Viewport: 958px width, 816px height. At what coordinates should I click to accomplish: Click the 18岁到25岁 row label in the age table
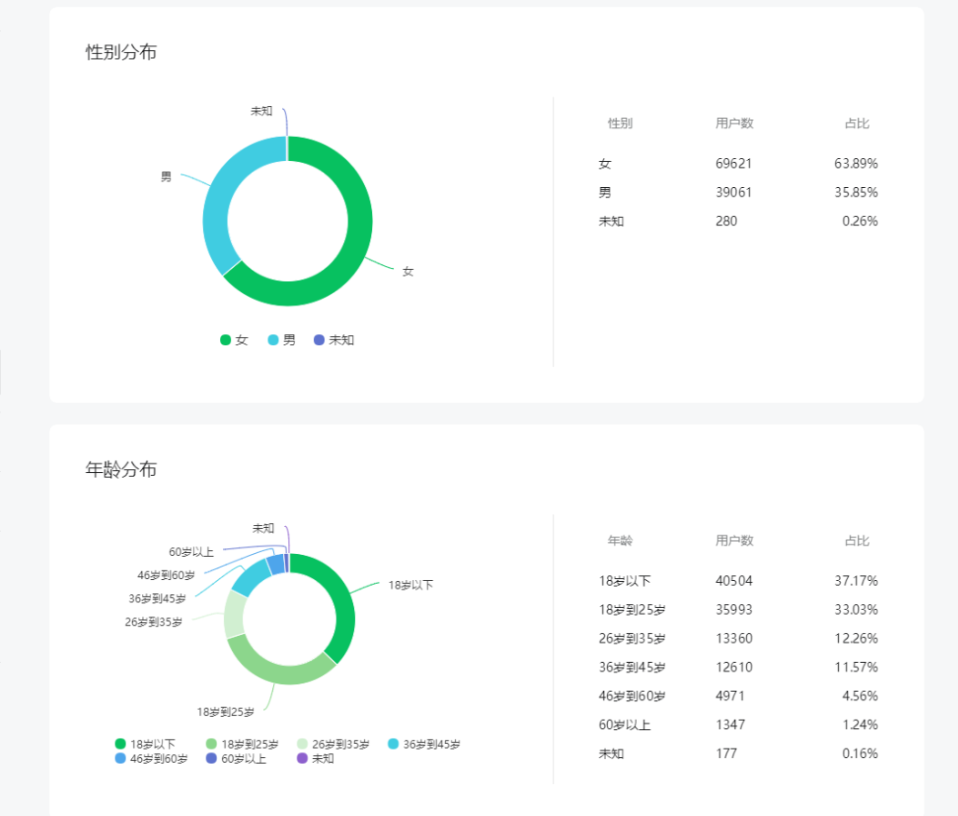click(632, 610)
